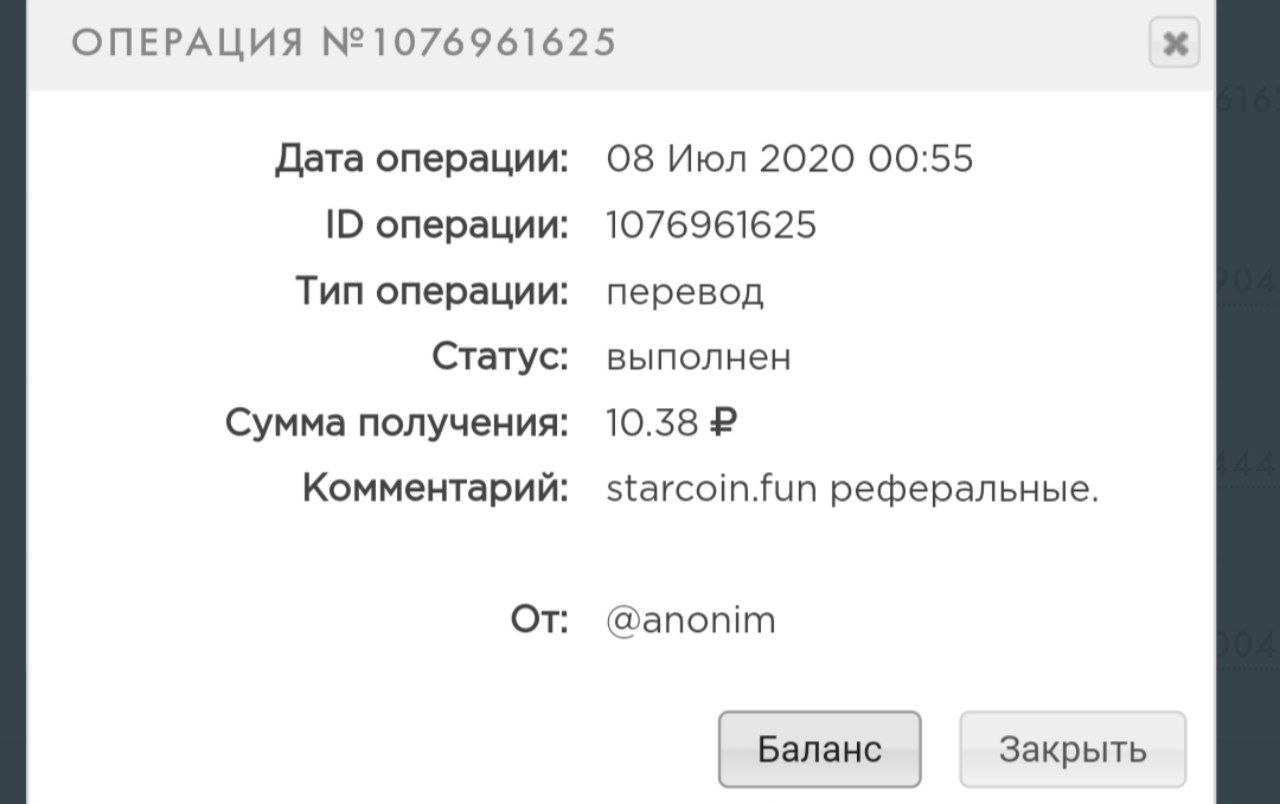Image resolution: width=1280 pixels, height=804 pixels.
Task: Click the Сумма получения label
Action: tap(396, 424)
